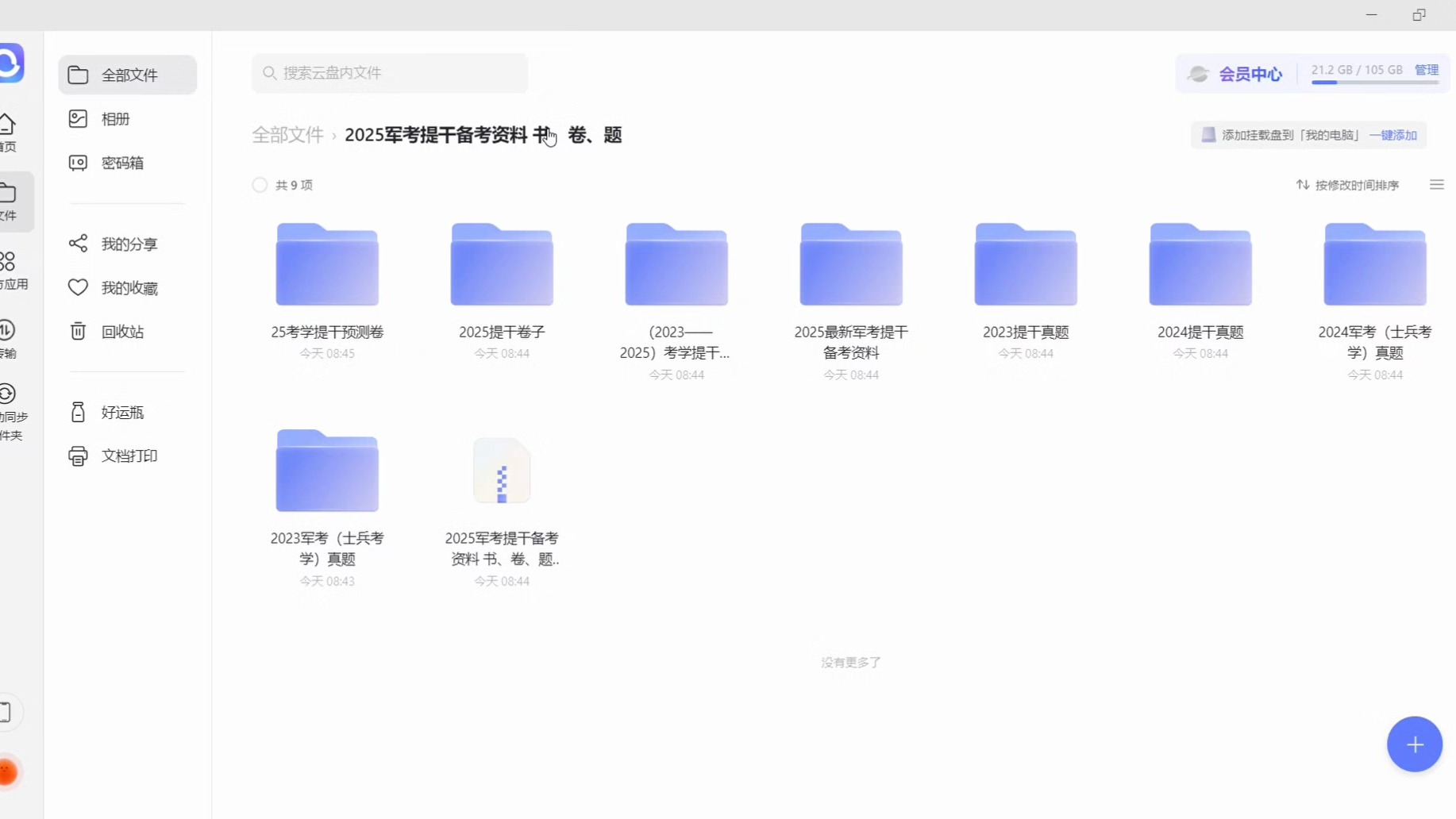Click the 管理 storage manage link
Screen dimensions: 1456x819
click(x=1427, y=70)
